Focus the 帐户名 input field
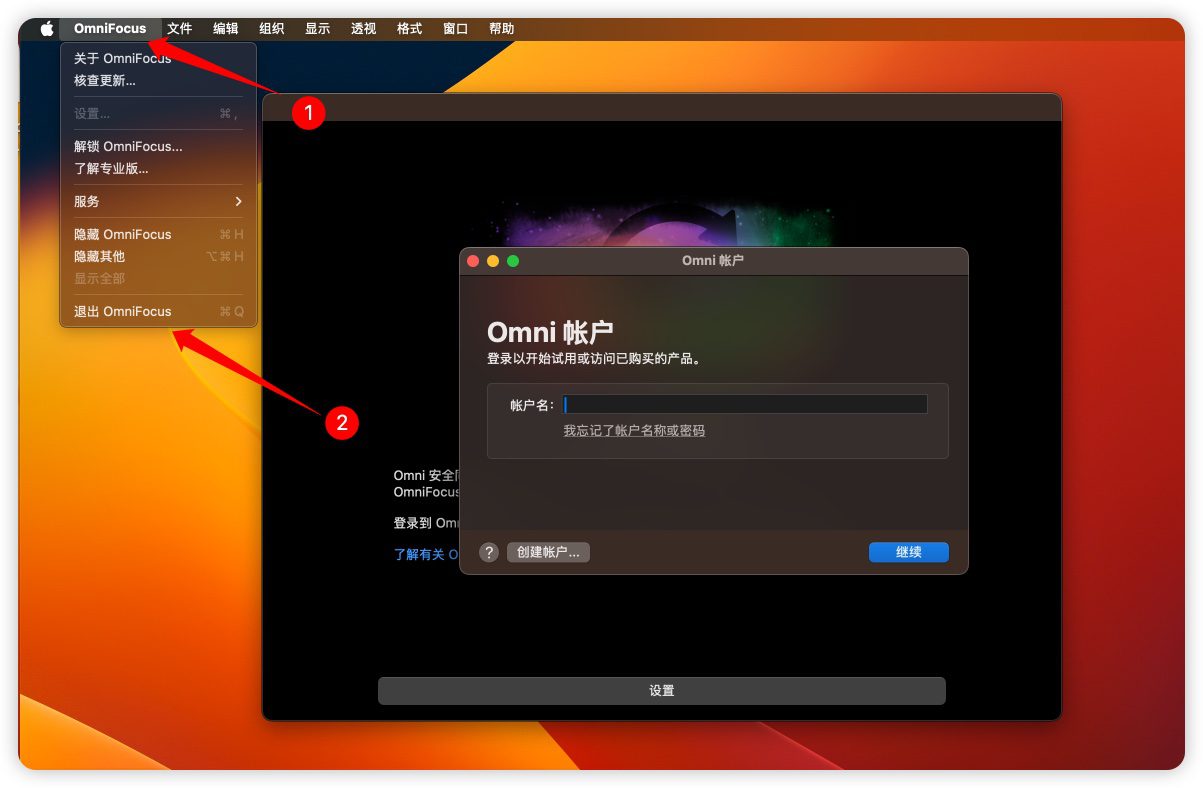 point(745,405)
